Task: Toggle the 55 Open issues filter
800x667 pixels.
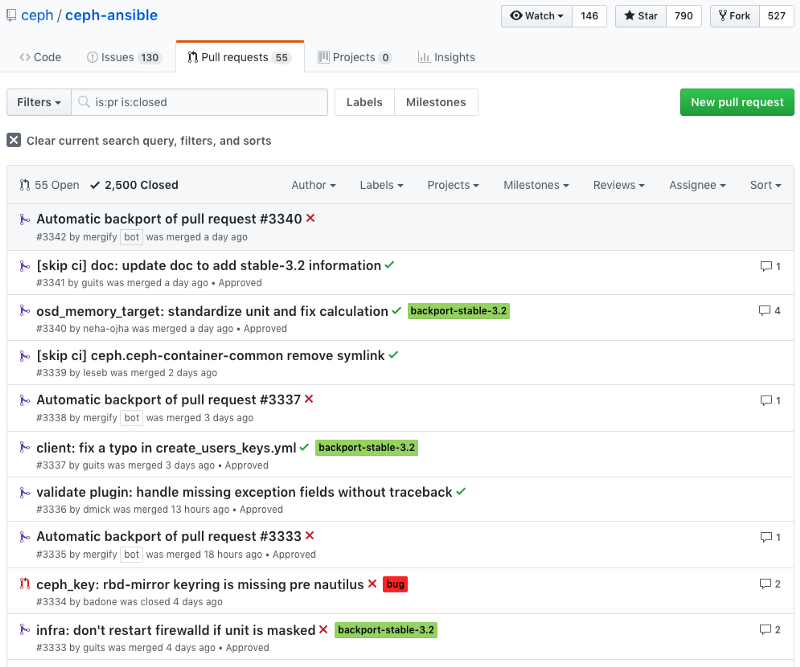Action: pos(49,184)
